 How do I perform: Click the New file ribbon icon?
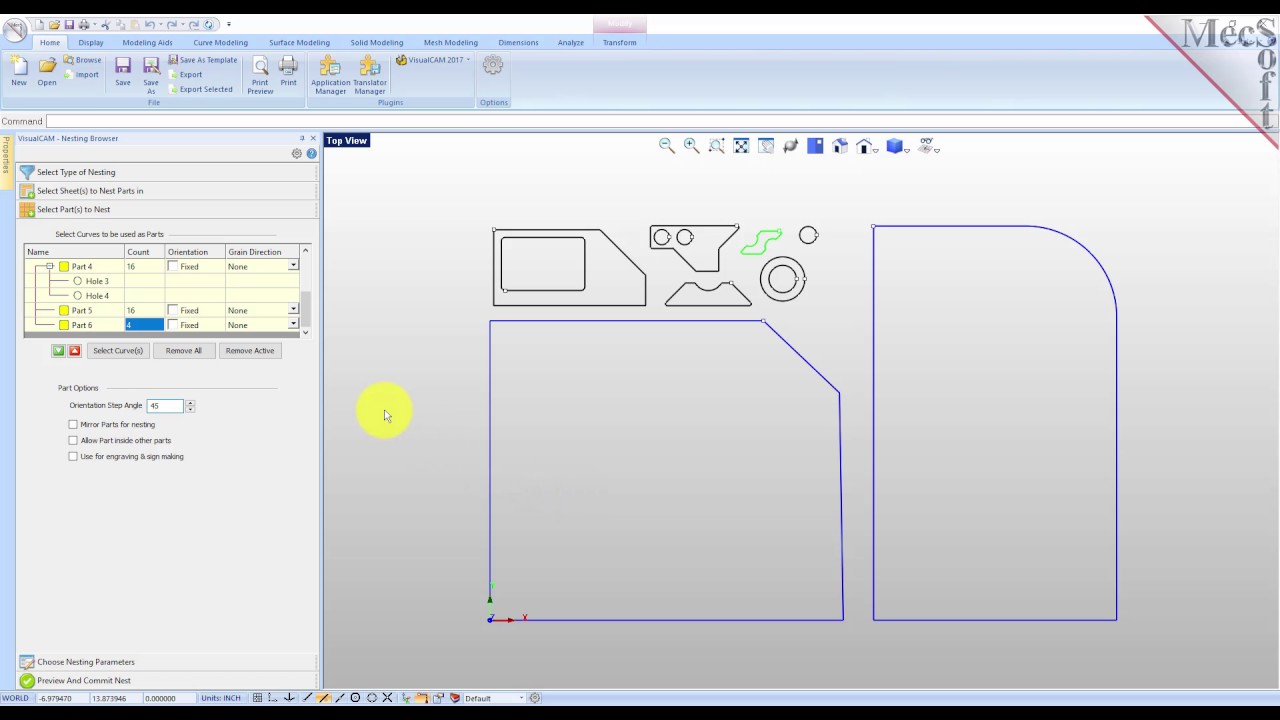(19, 70)
